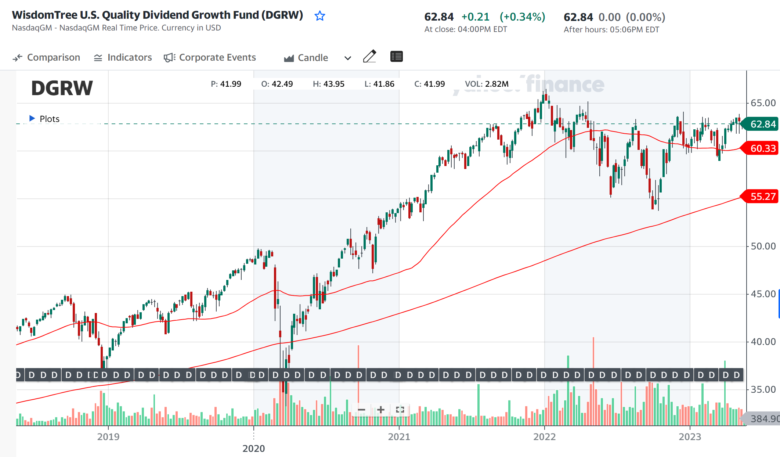Select the Candle chart type
The image size is (780, 457).
(306, 58)
